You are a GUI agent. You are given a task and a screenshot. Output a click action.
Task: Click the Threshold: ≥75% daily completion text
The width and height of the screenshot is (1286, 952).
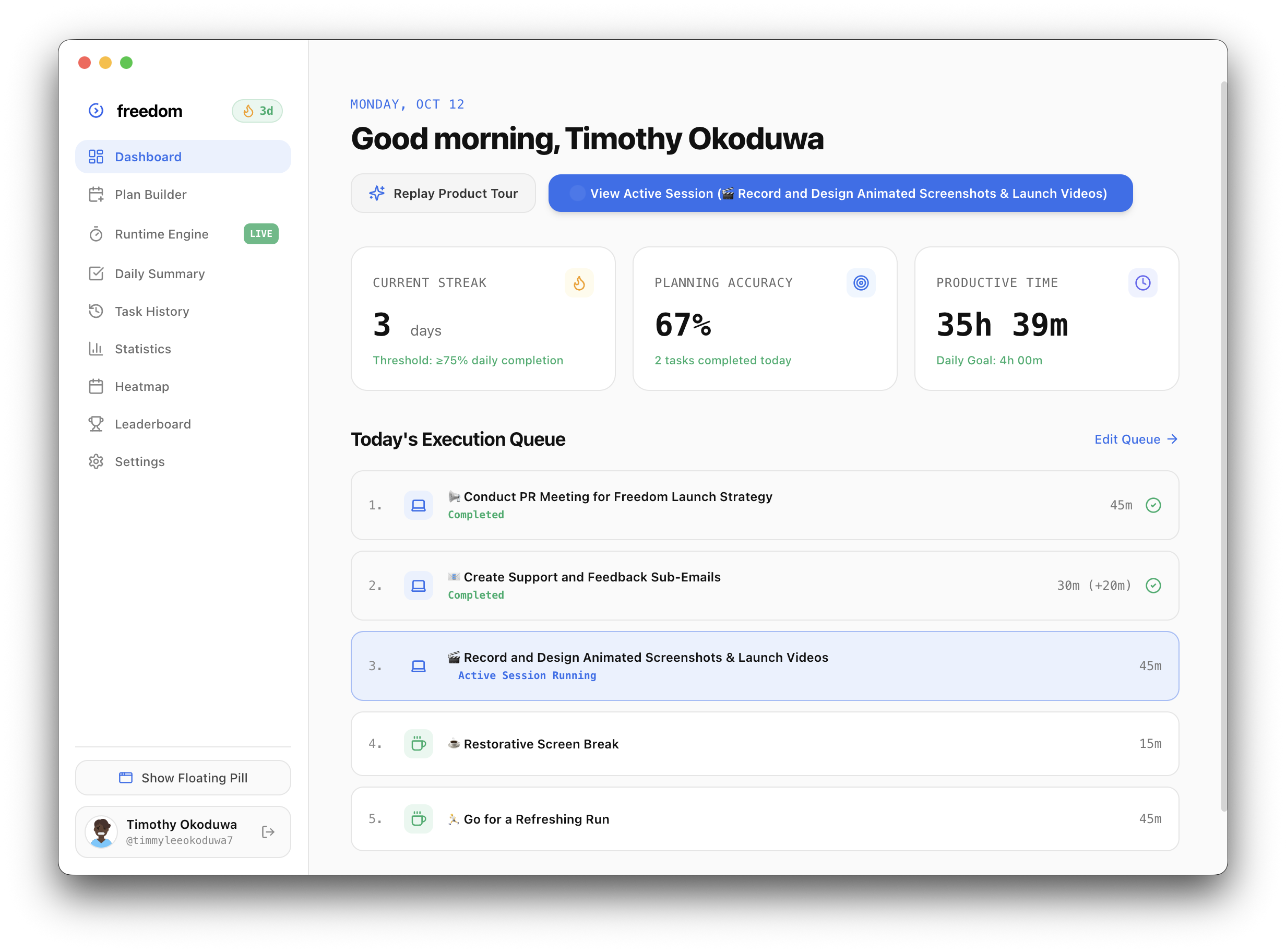(x=468, y=360)
